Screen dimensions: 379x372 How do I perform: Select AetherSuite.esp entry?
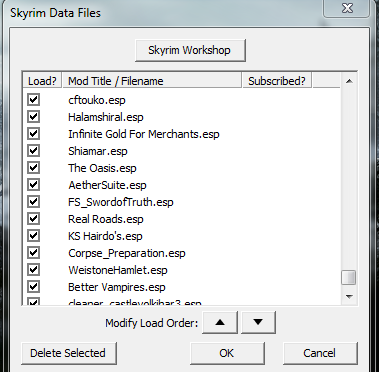(x=107, y=185)
